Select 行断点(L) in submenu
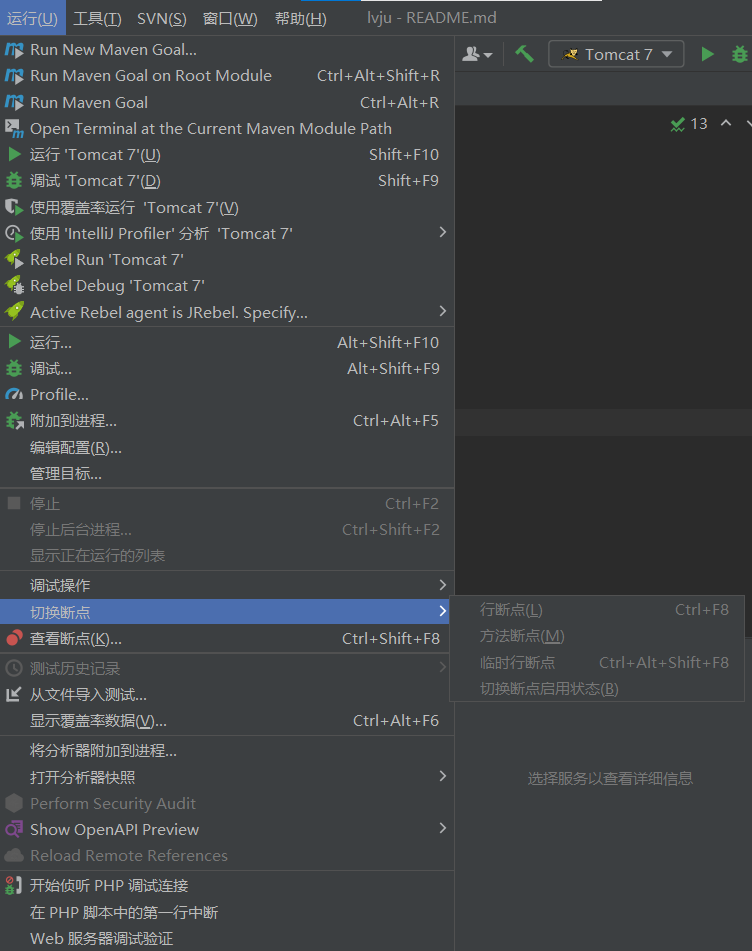This screenshot has width=752, height=951. [597, 610]
